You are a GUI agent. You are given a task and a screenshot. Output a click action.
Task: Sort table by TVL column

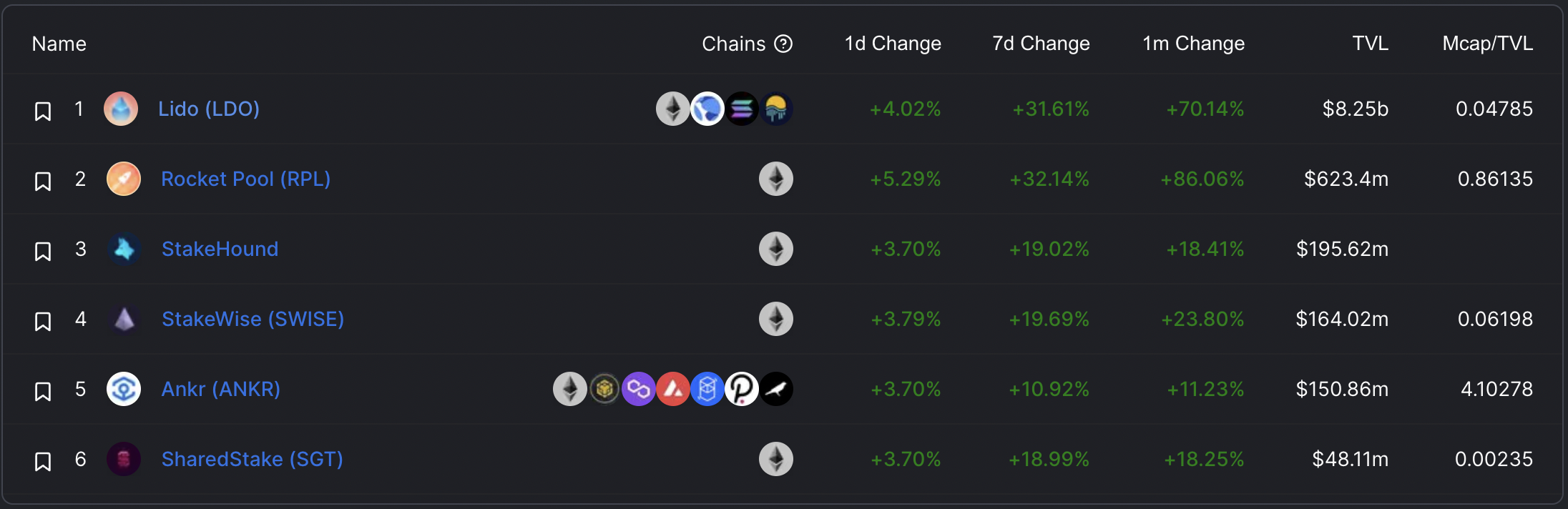(x=1371, y=44)
